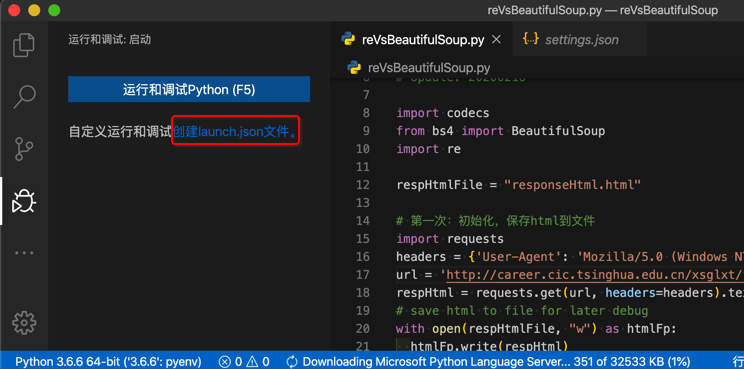
Task: Click the Python icon in the breadcrumb
Action: coord(354,67)
